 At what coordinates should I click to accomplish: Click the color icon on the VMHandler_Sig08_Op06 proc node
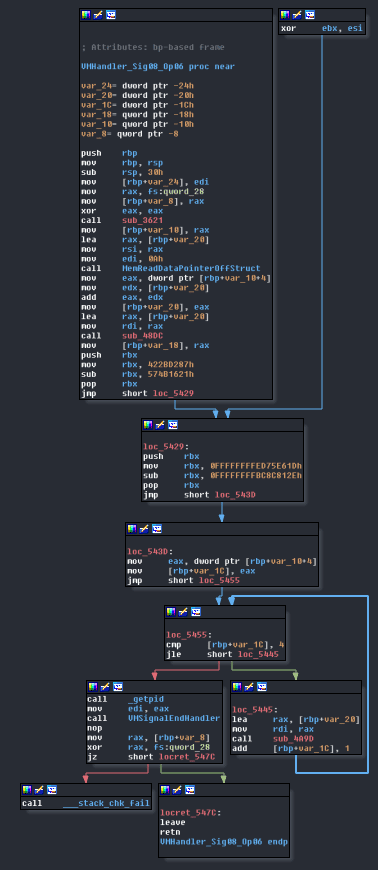click(x=86, y=15)
